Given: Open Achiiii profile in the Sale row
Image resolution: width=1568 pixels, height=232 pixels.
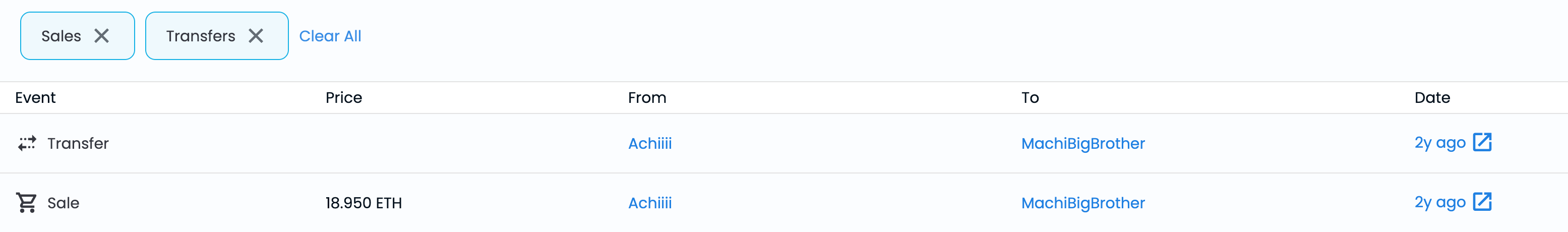Looking at the screenshot, I should 649,203.
